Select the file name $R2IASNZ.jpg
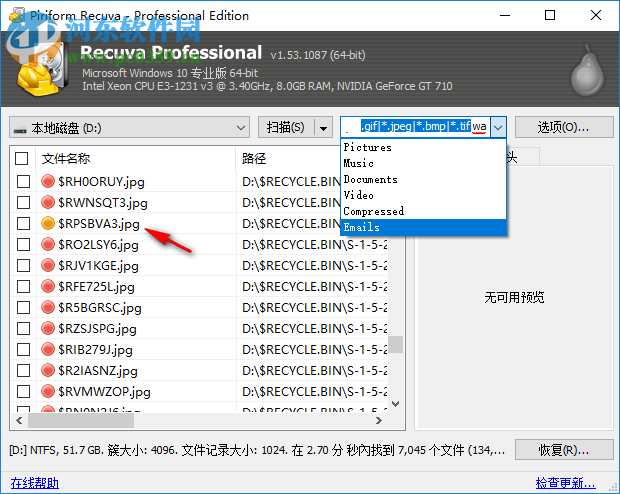The width and height of the screenshot is (620, 494). click(x=98, y=371)
